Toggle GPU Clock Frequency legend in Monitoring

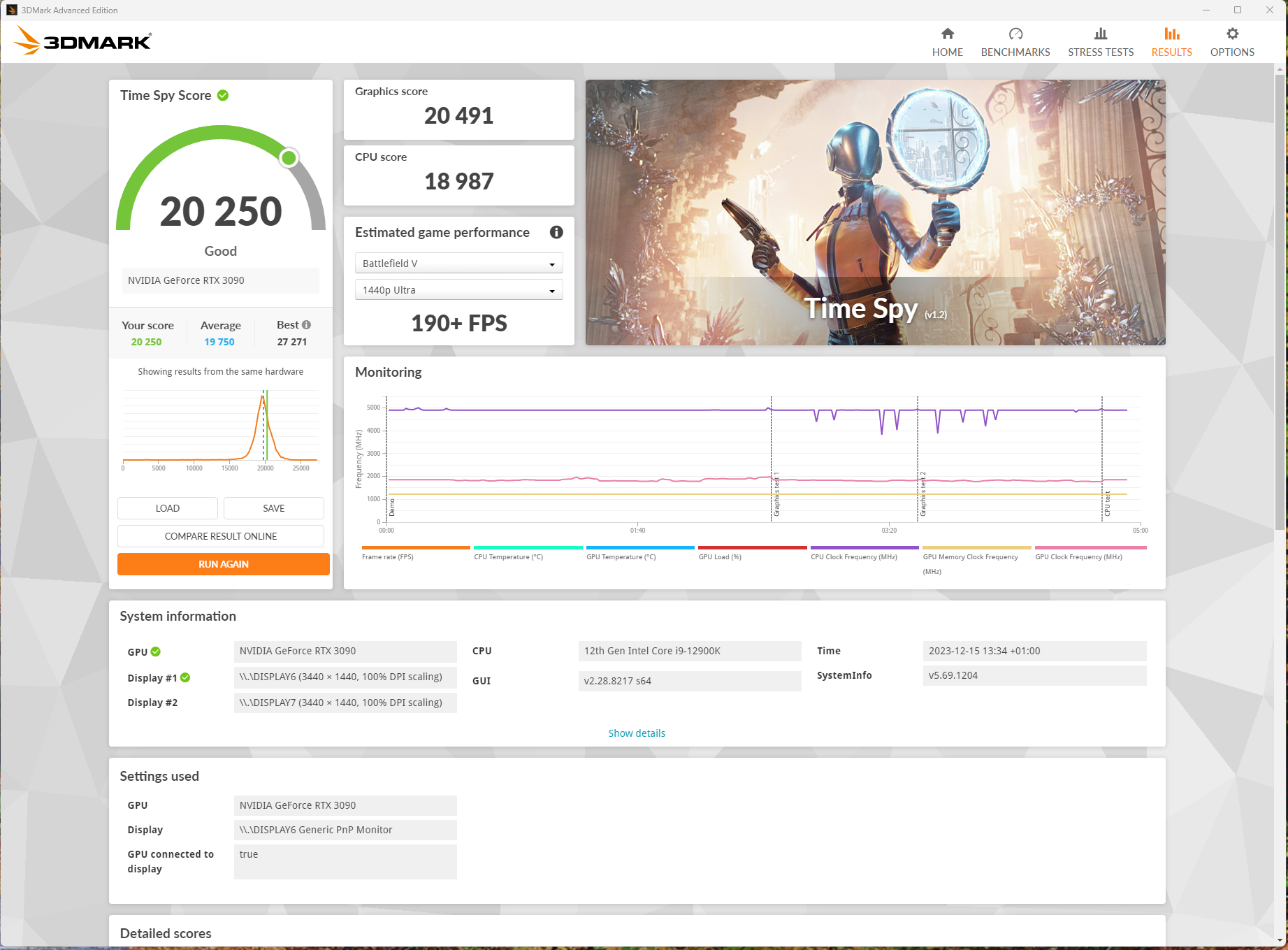(1090, 553)
